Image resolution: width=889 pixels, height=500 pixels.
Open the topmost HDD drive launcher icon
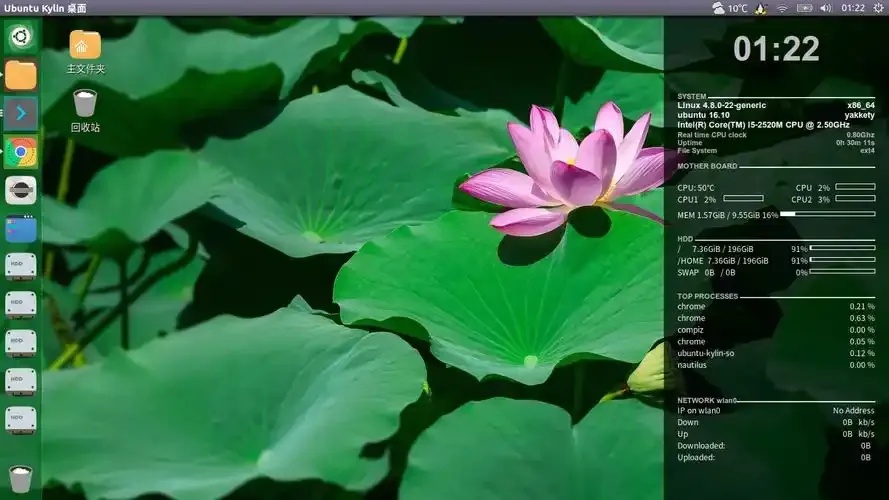[x=20, y=267]
